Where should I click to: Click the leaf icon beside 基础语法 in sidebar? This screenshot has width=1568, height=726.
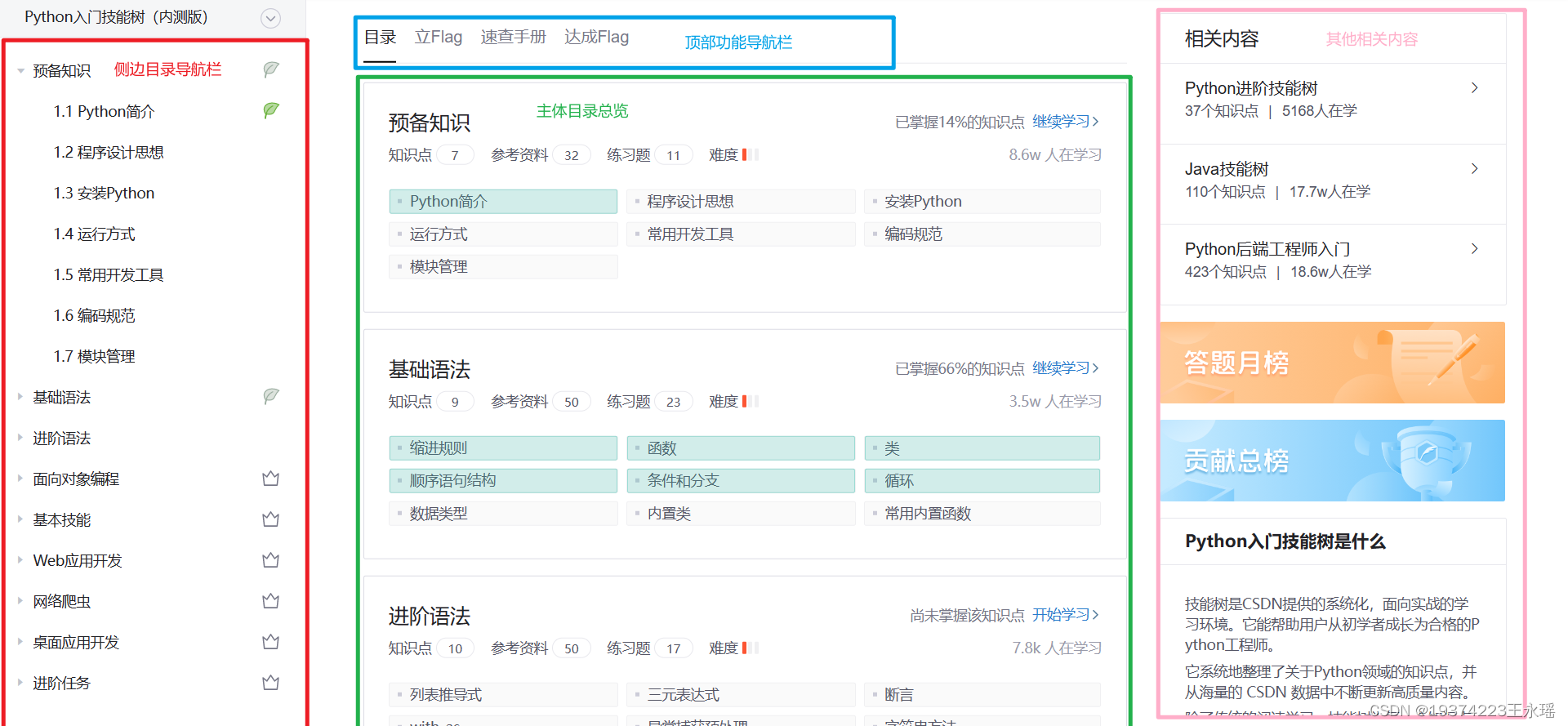(271, 396)
